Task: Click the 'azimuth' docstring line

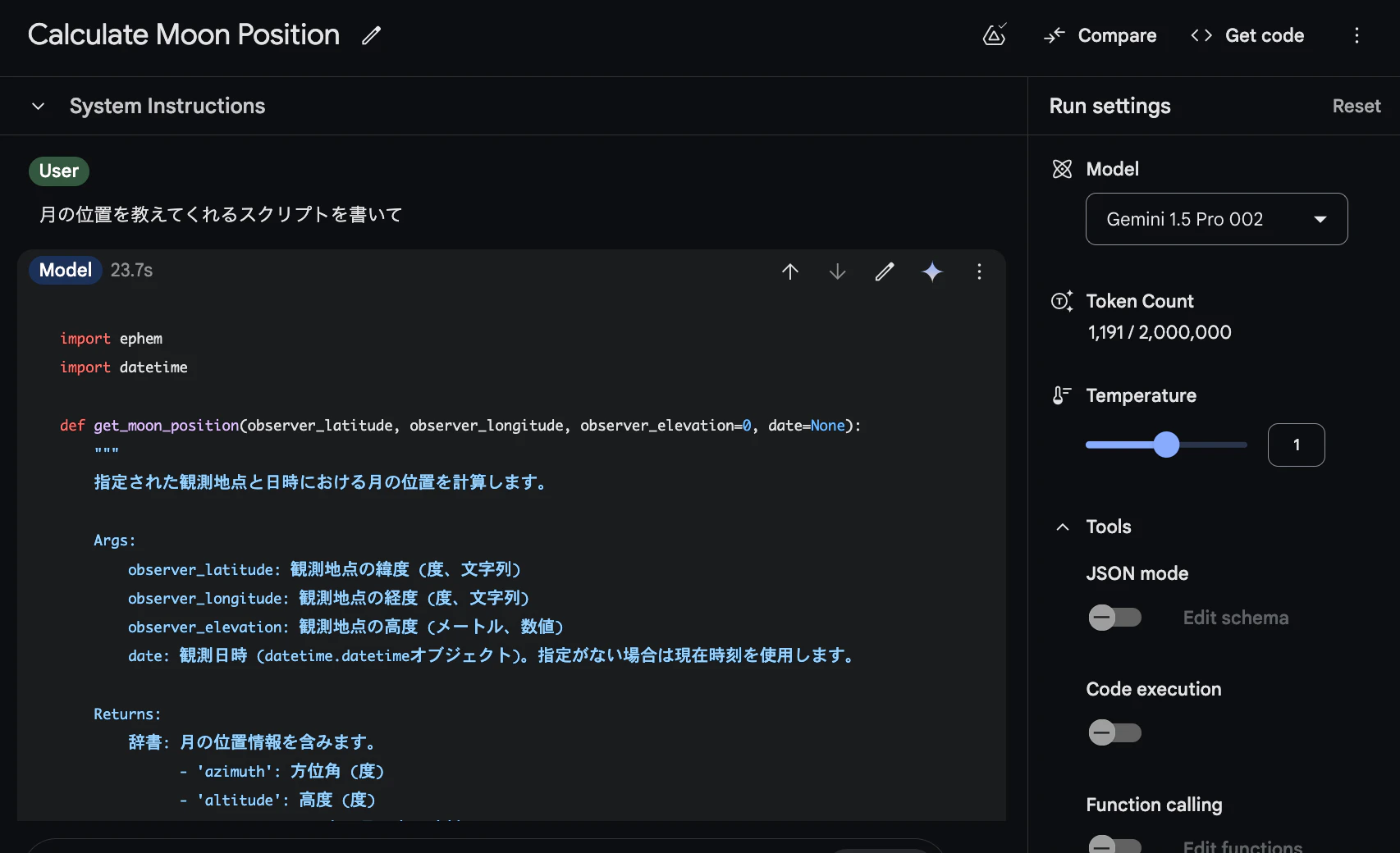Action: 281,772
